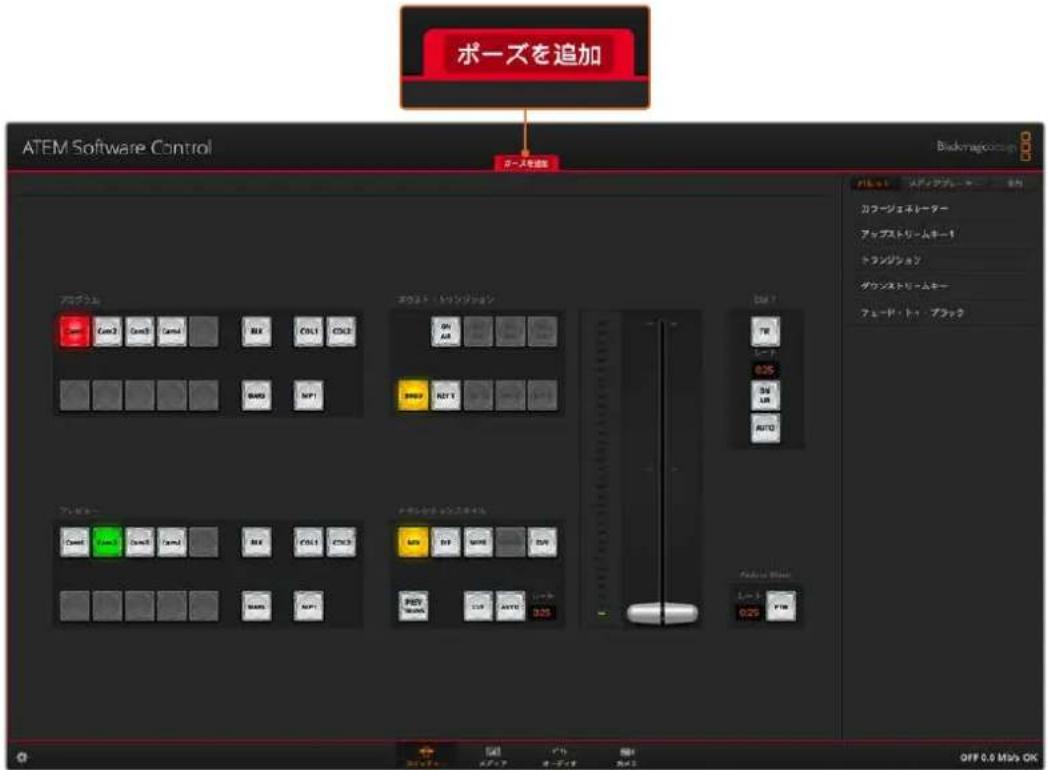Image resolution: width=1048 pixels, height=770 pixels.
Task: Click the Fade to Black rate field
Action: click(749, 612)
